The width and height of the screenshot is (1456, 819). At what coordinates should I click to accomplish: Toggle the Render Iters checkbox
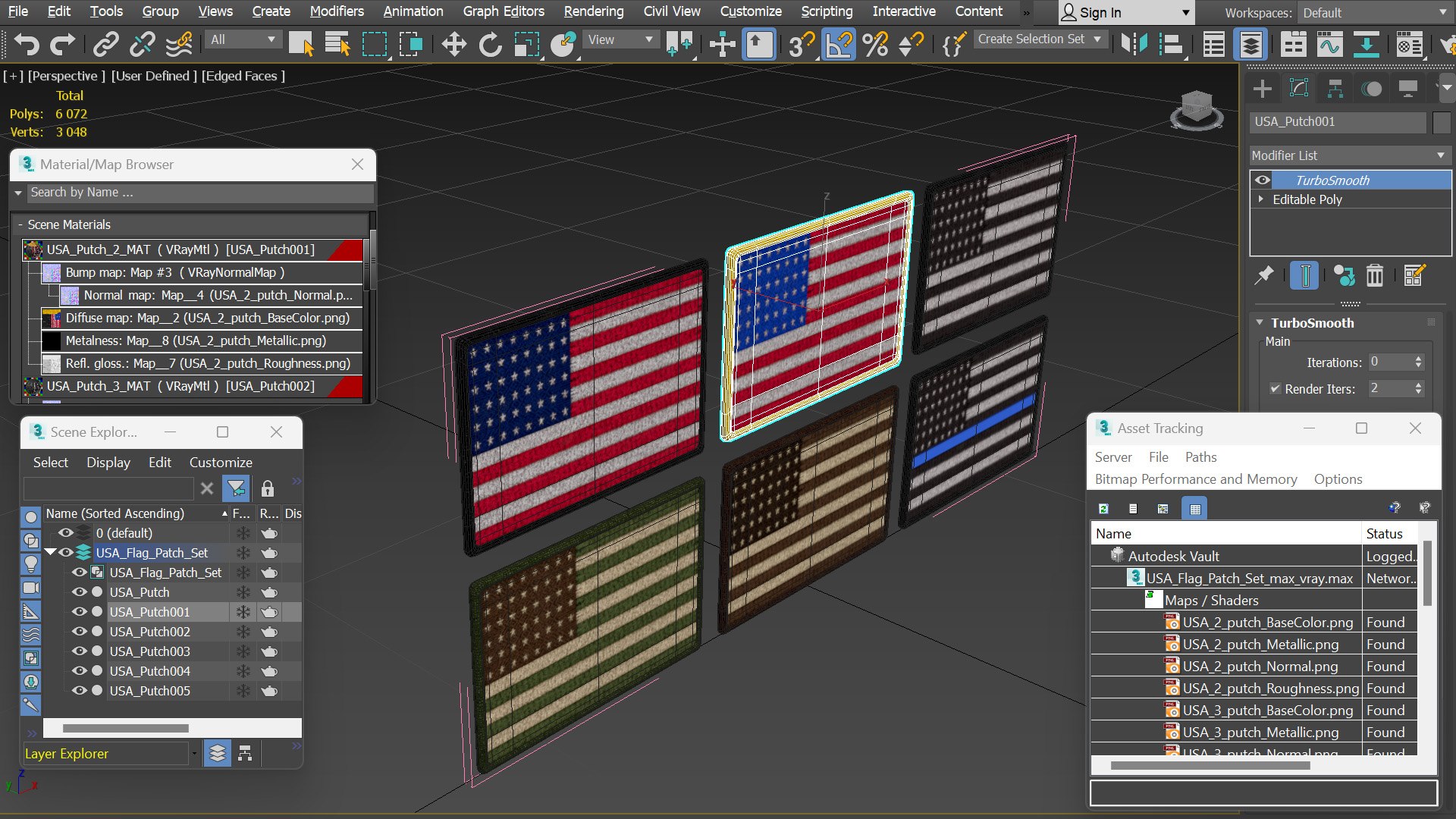coord(1275,388)
